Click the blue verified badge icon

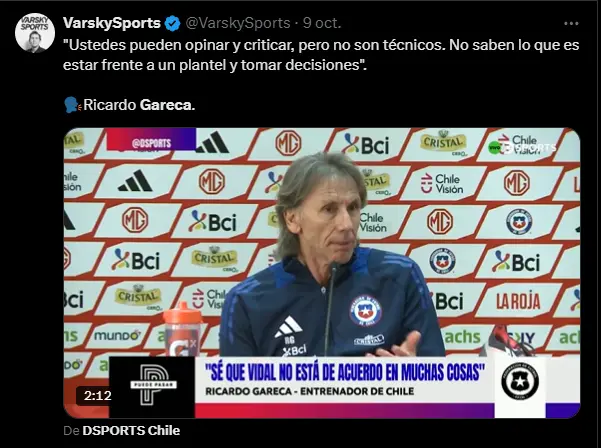(172, 23)
